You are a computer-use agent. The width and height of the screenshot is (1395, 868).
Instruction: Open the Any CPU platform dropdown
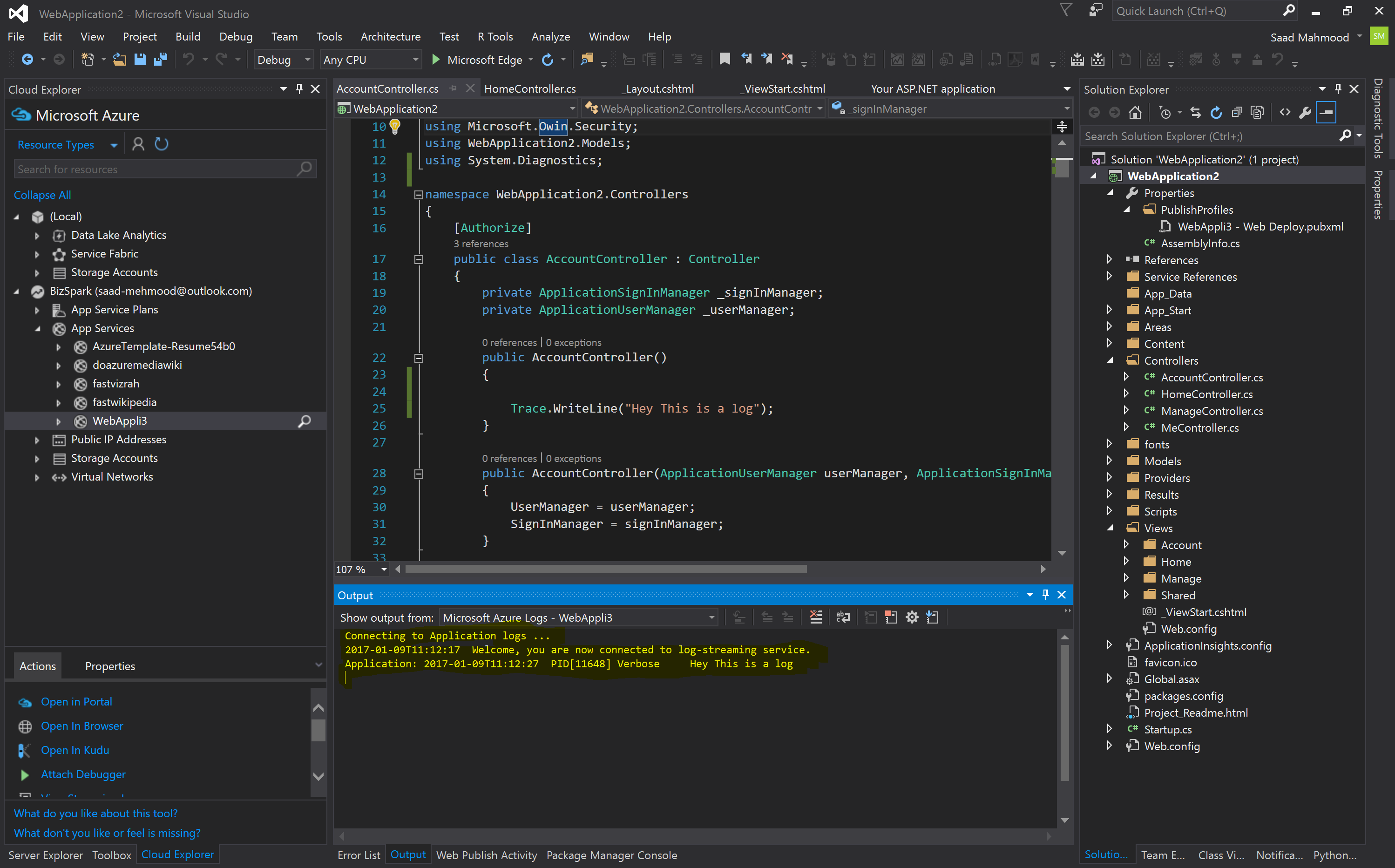coord(371,60)
